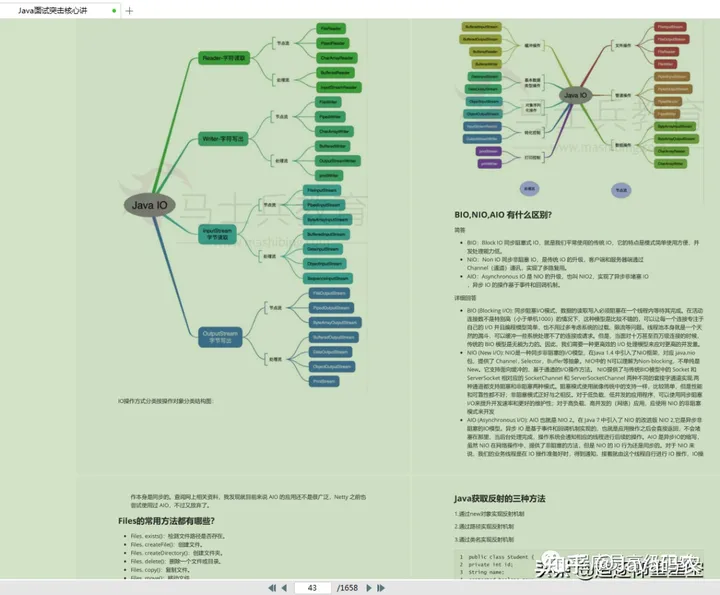Click the code line public class Student {
The image size is (720, 595).
pos(501,557)
